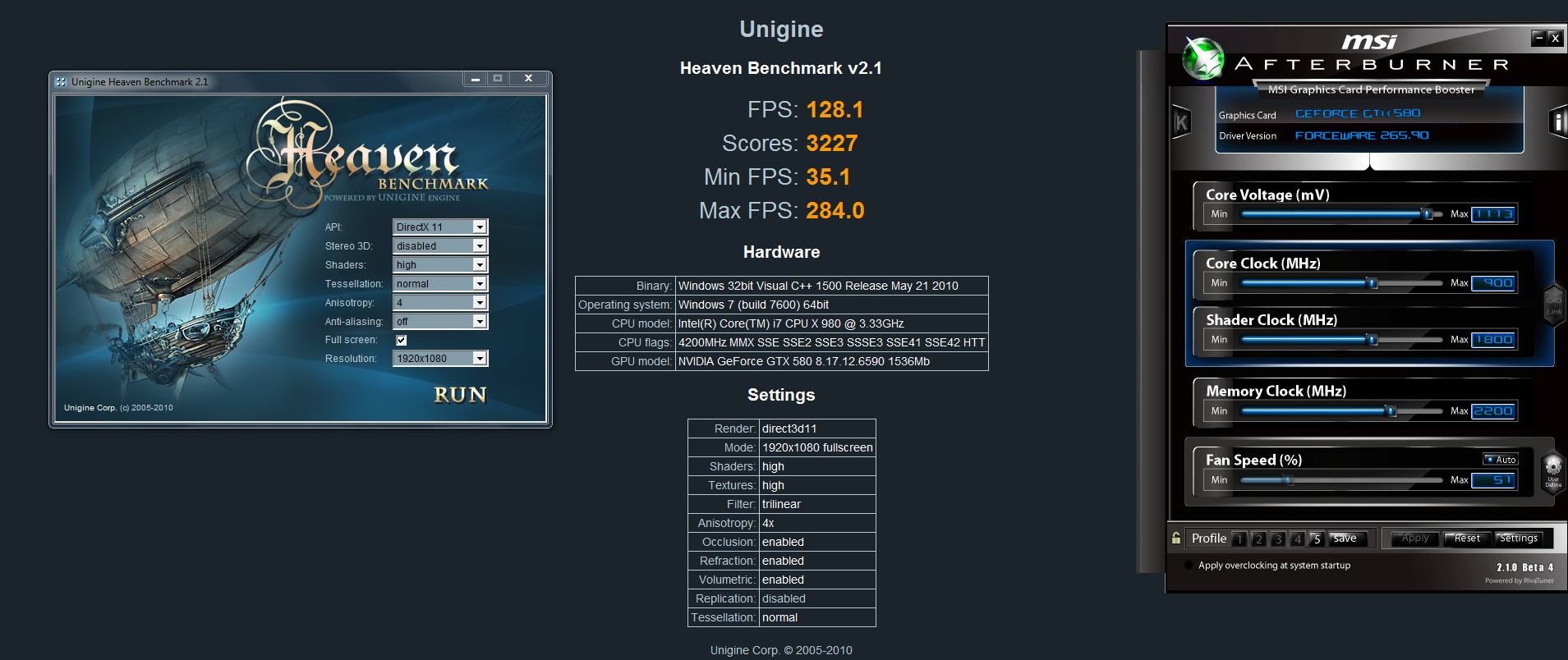
Task: Click the Filter cell trilinear
Action: (817, 504)
